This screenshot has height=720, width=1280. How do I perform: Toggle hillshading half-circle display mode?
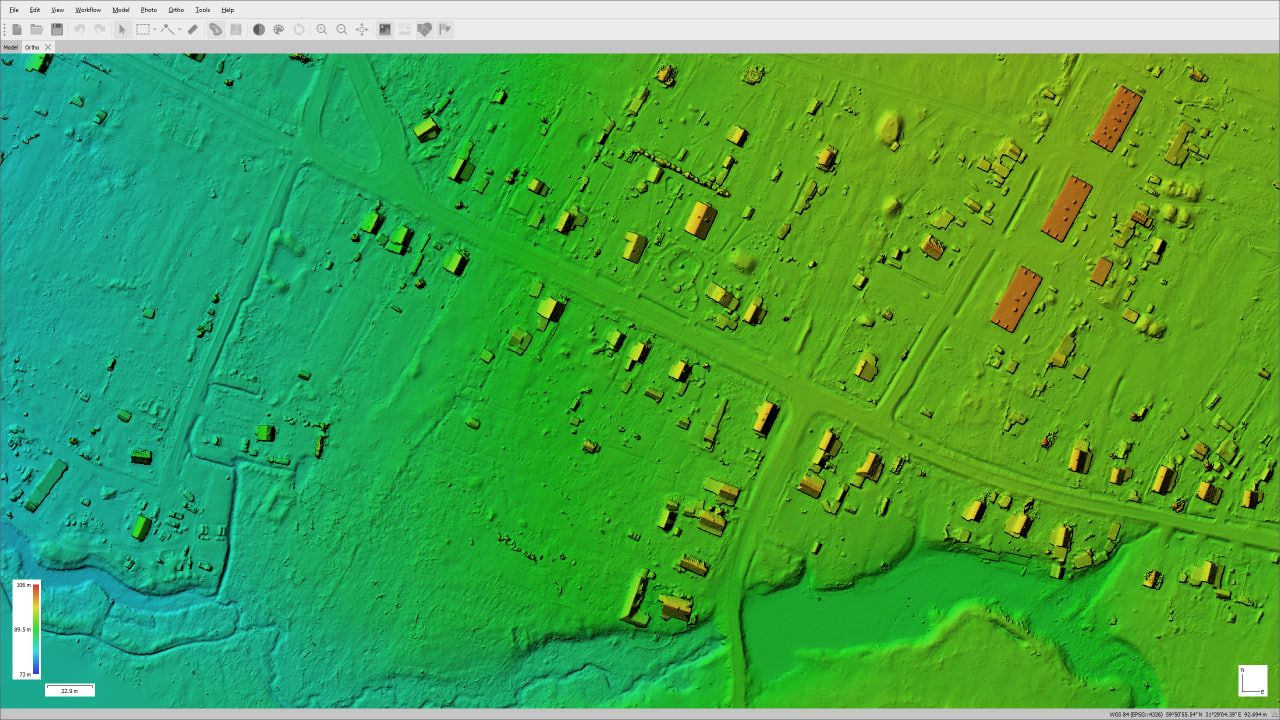tap(259, 30)
